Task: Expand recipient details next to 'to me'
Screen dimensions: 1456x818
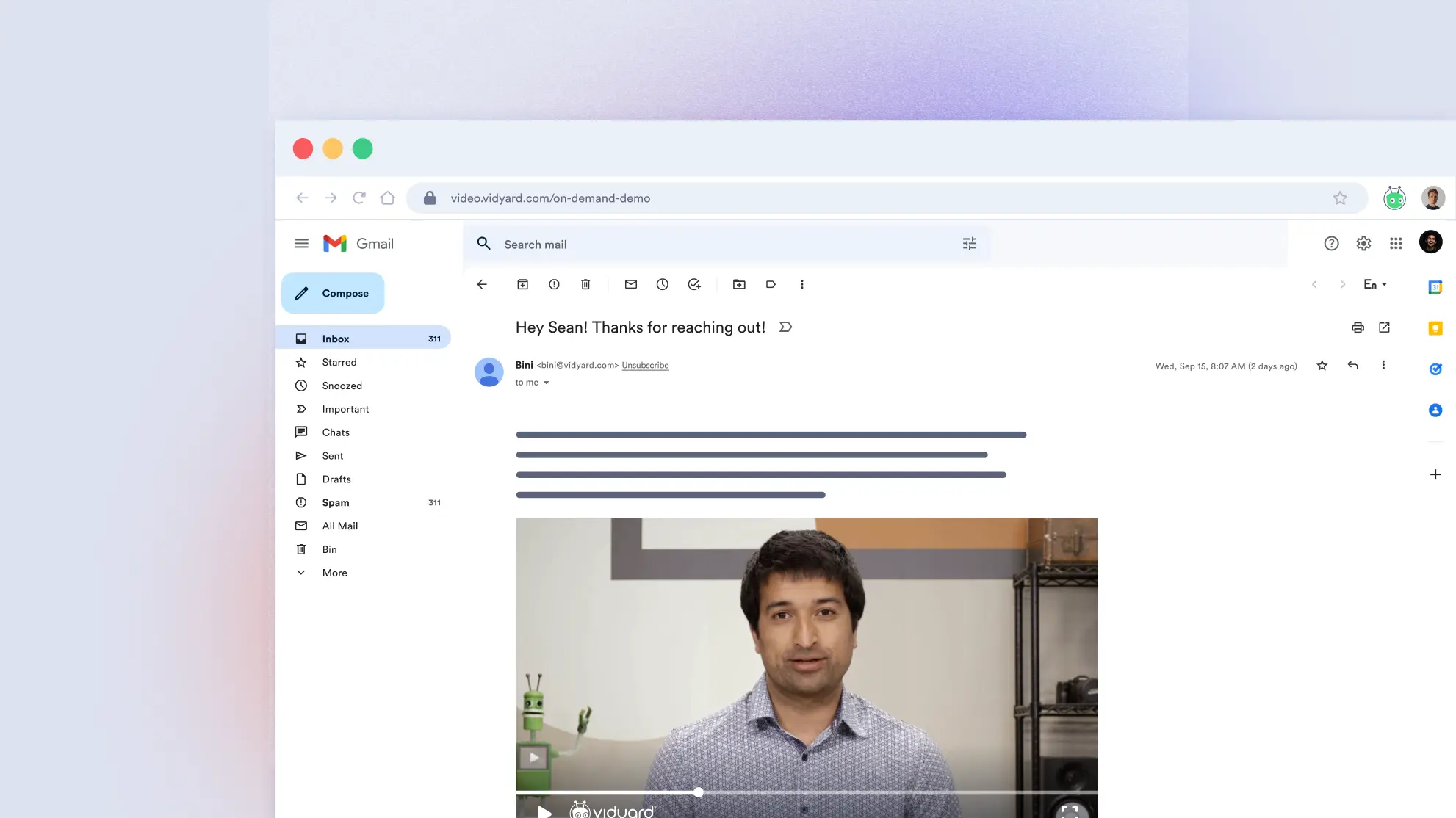Action: click(546, 383)
